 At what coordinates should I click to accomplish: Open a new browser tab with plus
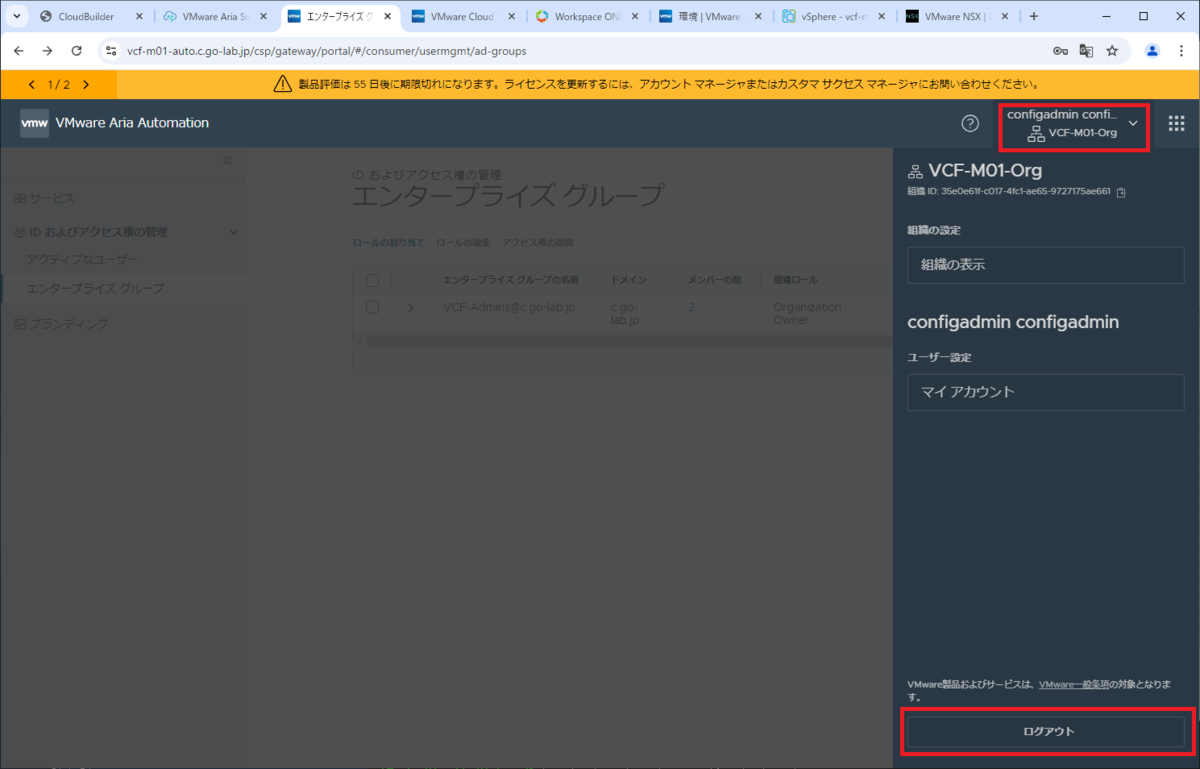tap(1034, 17)
